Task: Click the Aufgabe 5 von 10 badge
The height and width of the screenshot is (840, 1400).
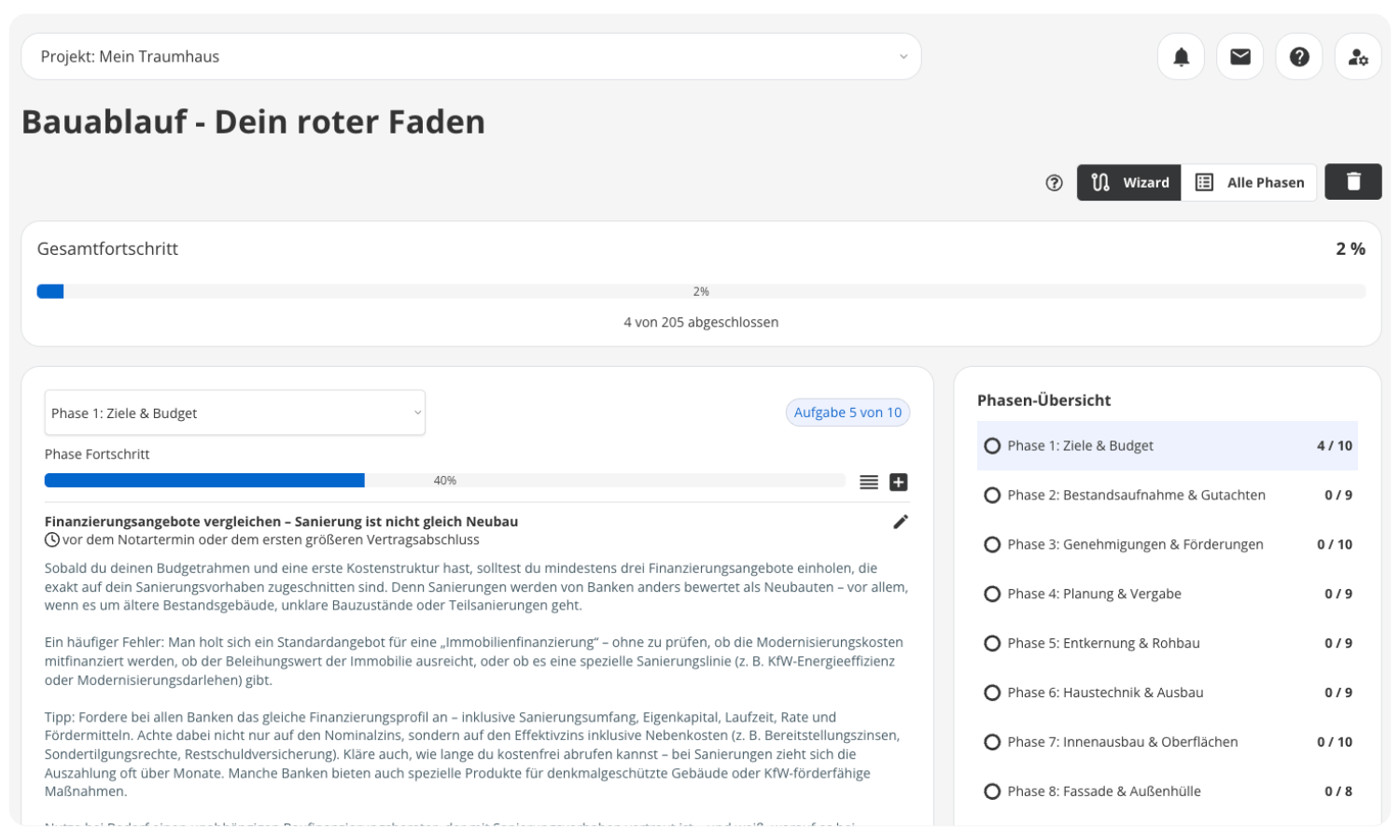Action: [x=847, y=413]
